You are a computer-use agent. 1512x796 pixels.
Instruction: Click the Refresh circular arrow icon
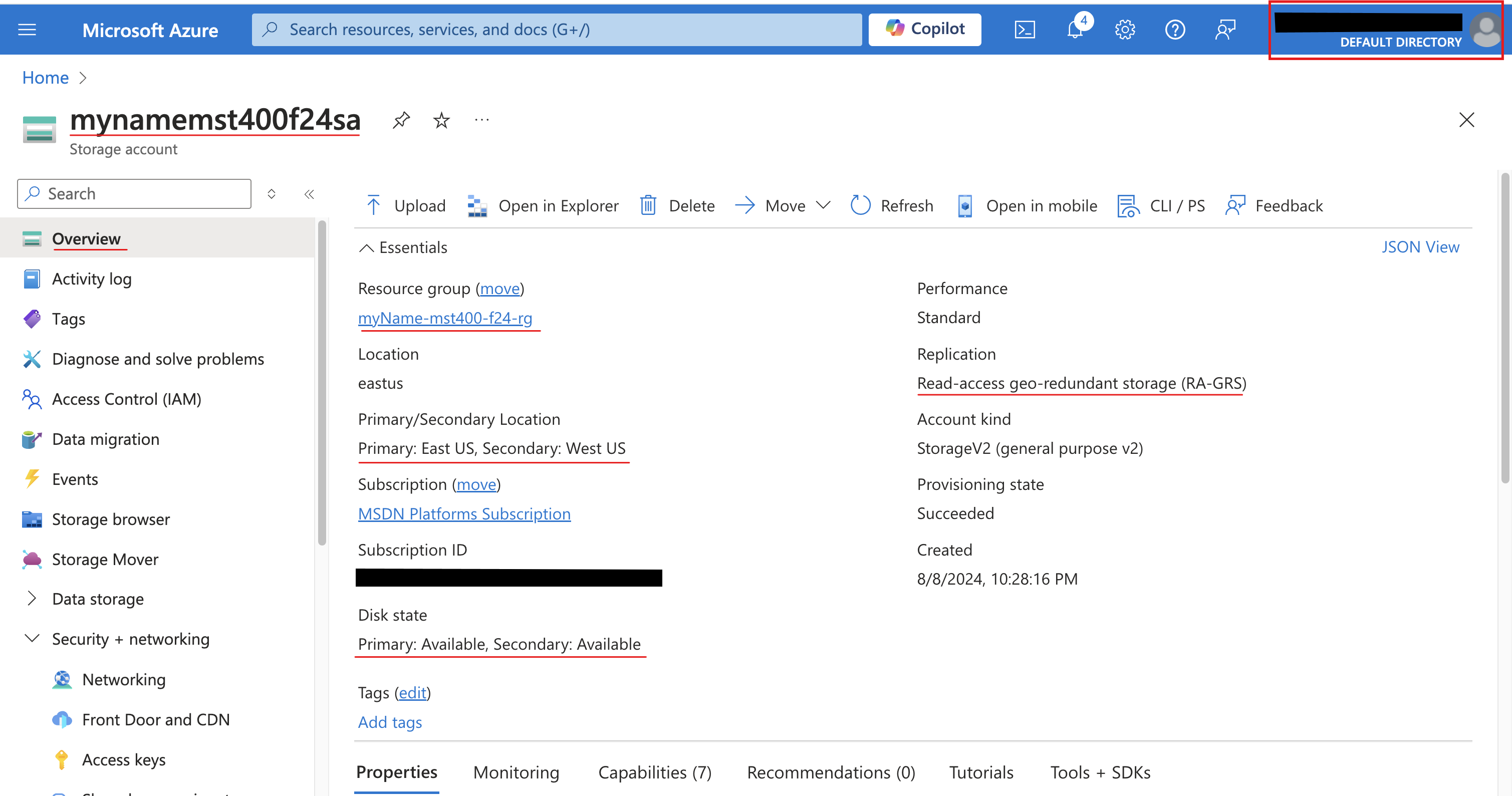pos(861,205)
